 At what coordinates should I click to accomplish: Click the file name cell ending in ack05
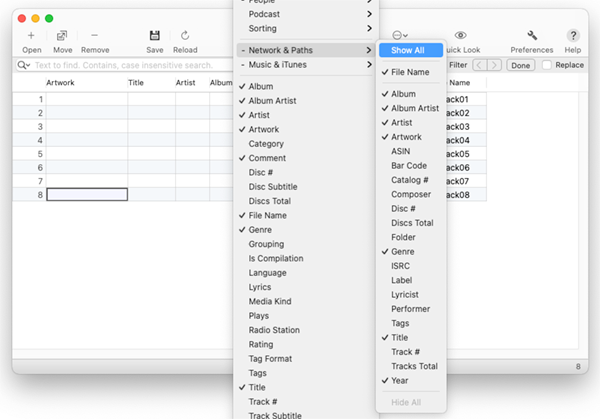click(466, 154)
